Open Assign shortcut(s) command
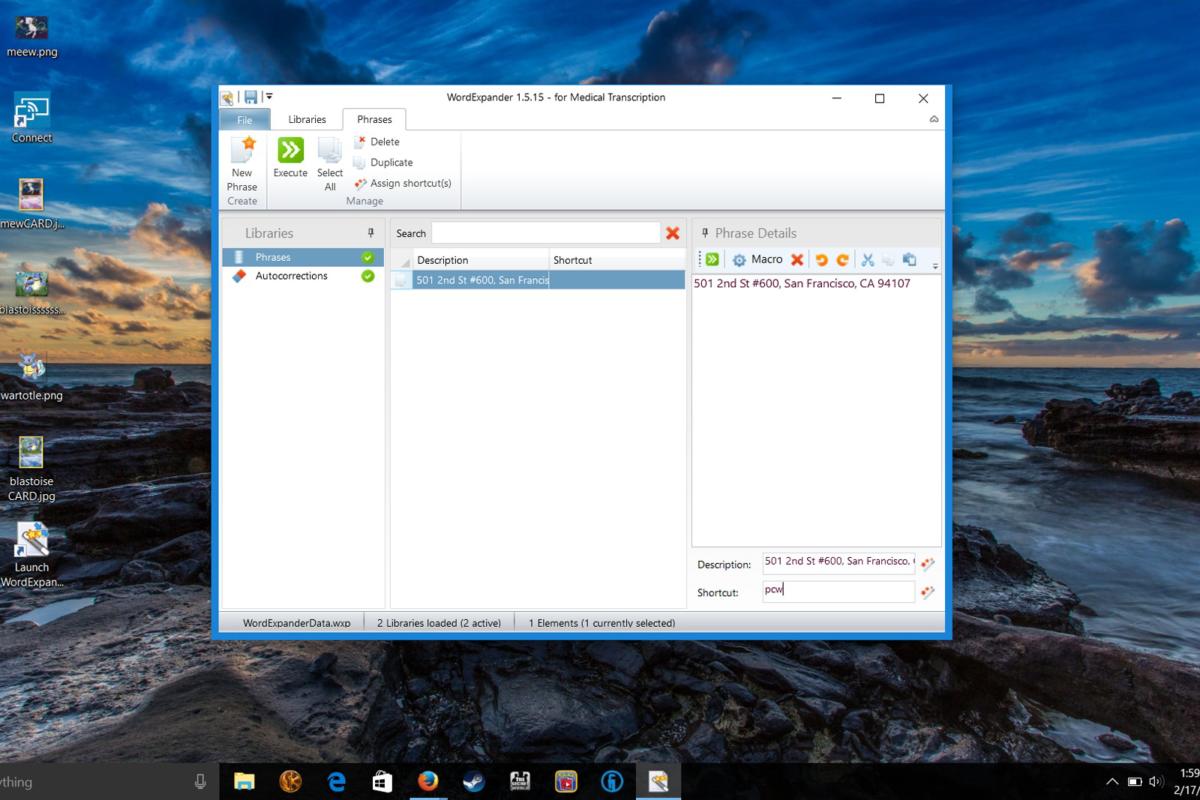The width and height of the screenshot is (1200, 800). coord(403,183)
